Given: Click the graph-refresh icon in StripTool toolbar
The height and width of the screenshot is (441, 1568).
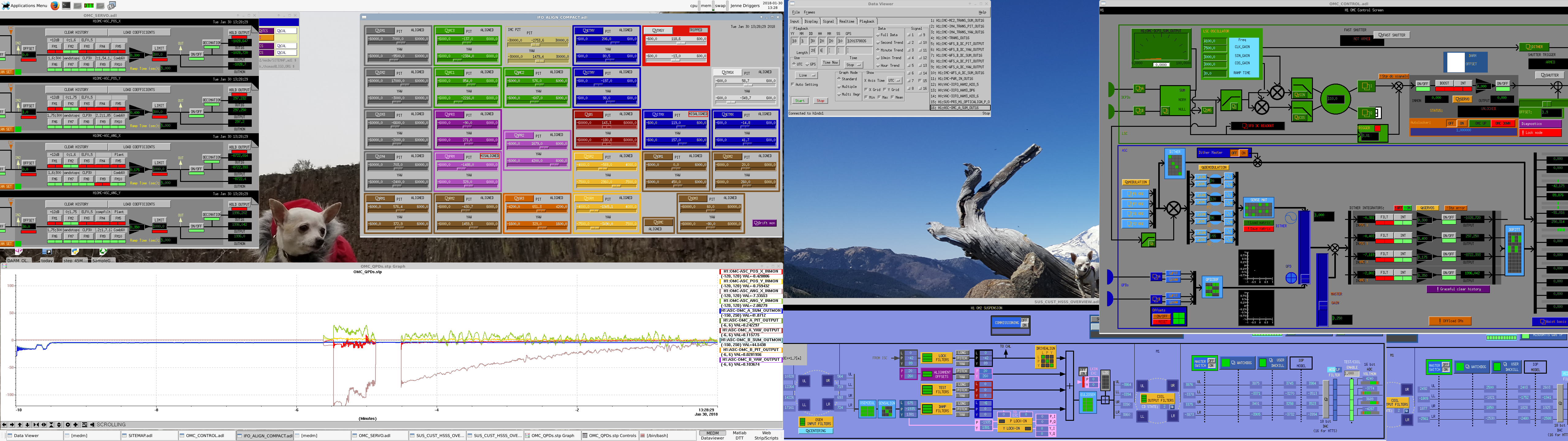Looking at the screenshot, I should 85,424.
